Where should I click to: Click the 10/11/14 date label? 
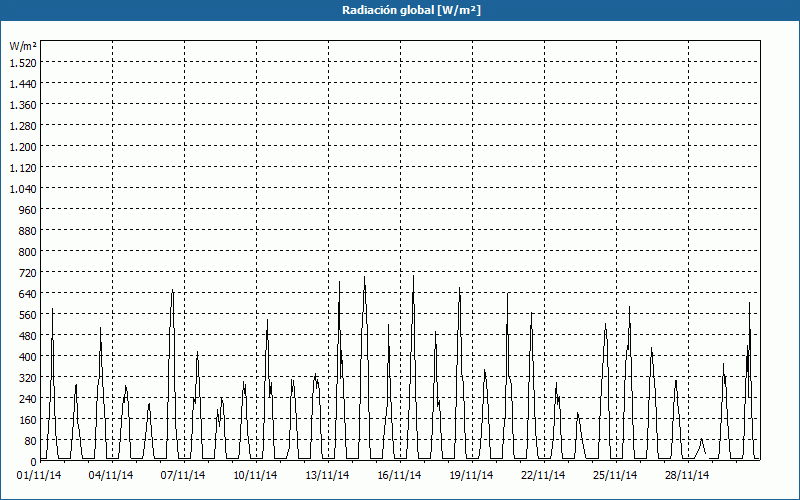pos(255,476)
